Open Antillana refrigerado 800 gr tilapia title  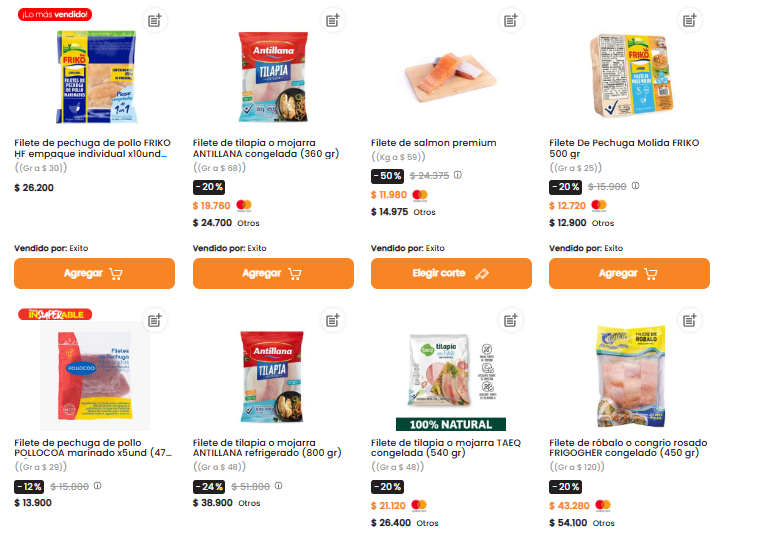271,448
